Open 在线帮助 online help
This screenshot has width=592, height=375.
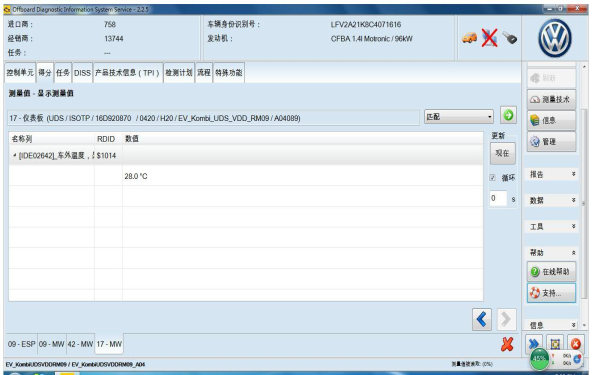point(551,272)
